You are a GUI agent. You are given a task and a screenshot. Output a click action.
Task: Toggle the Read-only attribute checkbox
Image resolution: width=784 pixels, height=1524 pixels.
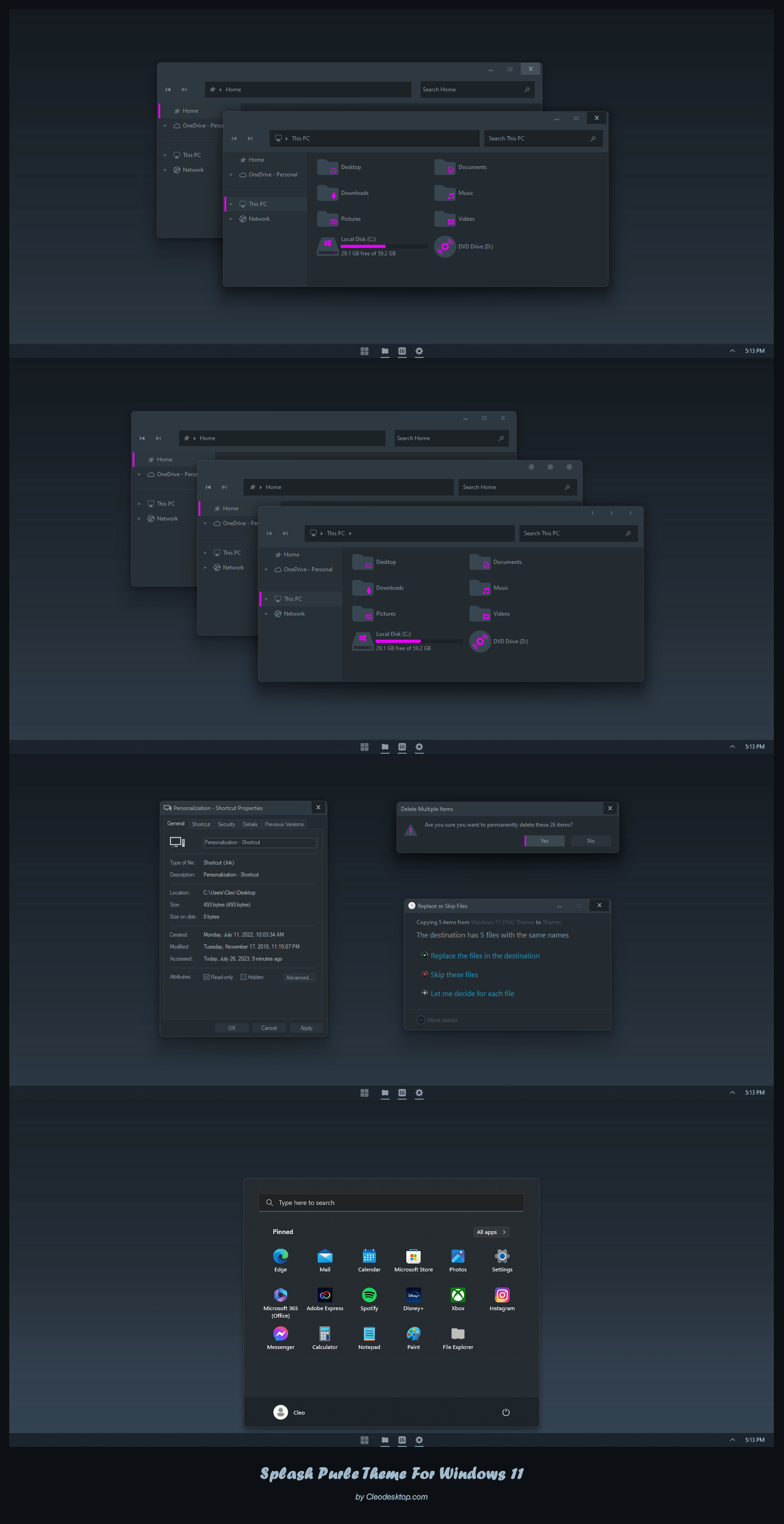tap(206, 977)
